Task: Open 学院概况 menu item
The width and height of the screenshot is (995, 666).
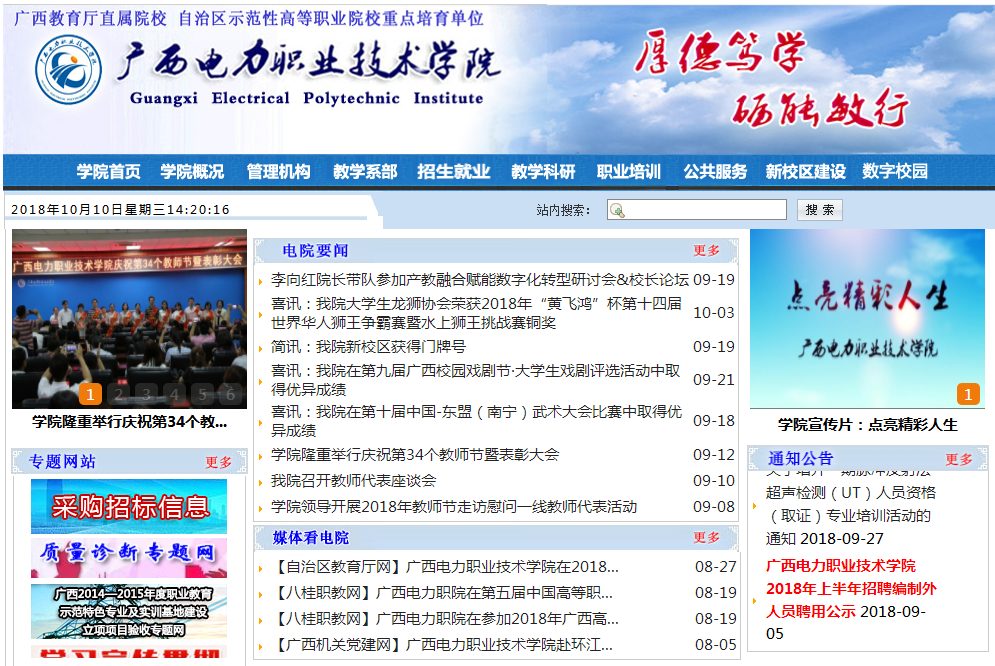Action: (192, 171)
